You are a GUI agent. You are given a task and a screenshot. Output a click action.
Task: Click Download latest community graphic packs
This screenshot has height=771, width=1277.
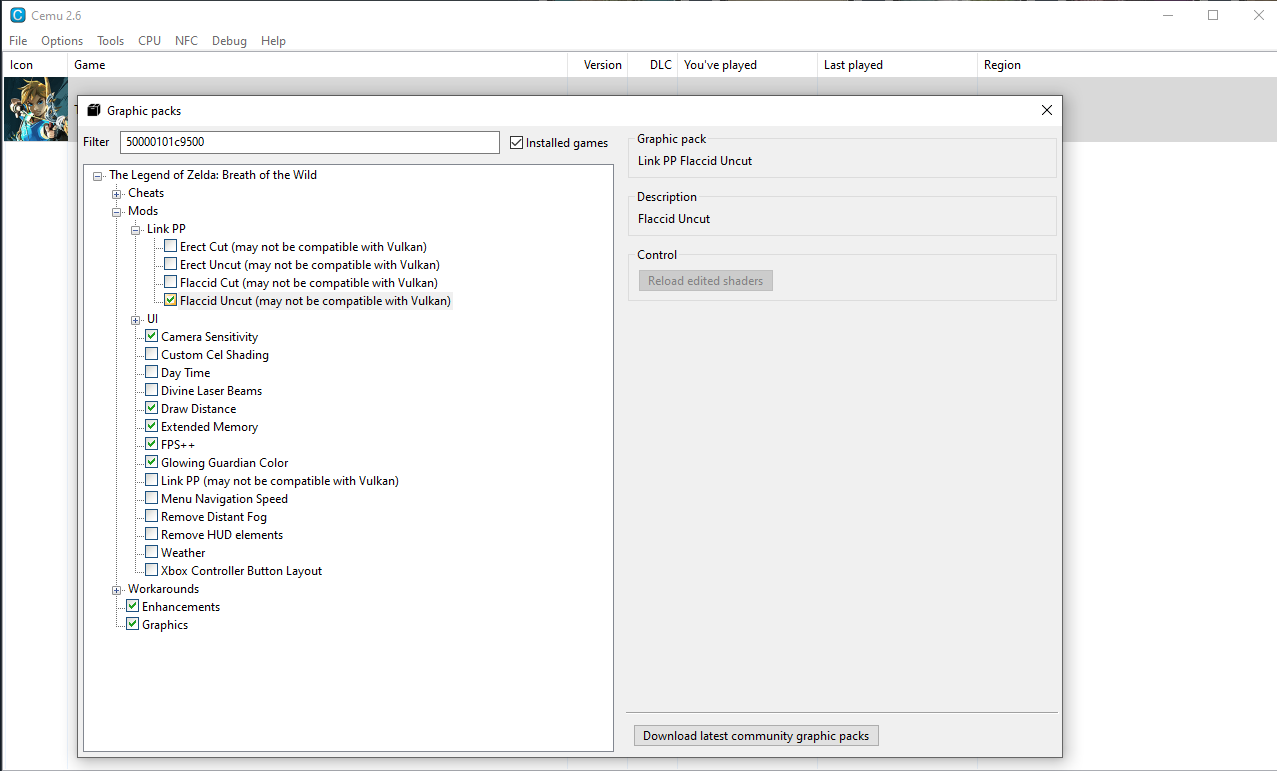point(756,736)
